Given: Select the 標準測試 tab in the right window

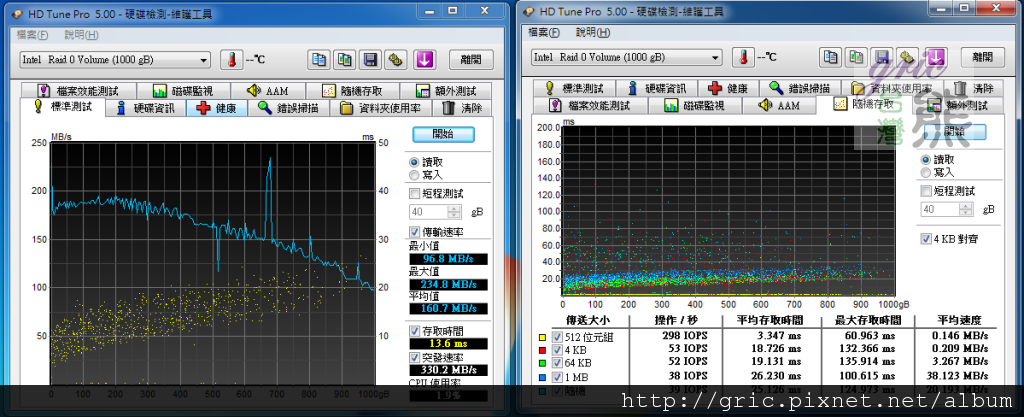Looking at the screenshot, I should click(x=575, y=88).
